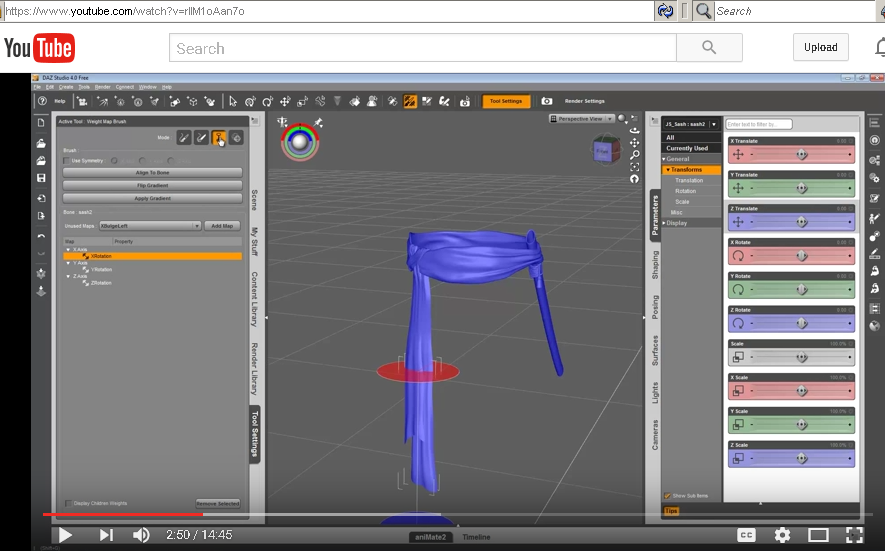Toggle the Show Sub Items checkbox

tap(667, 495)
